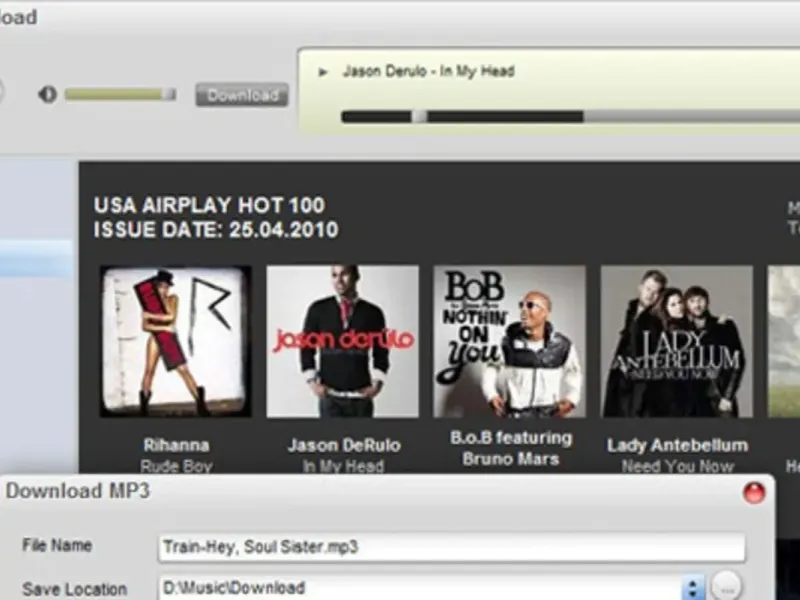Click the USA AIRPLAY HOT 100 heading
800x600 pixels.
[209, 206]
